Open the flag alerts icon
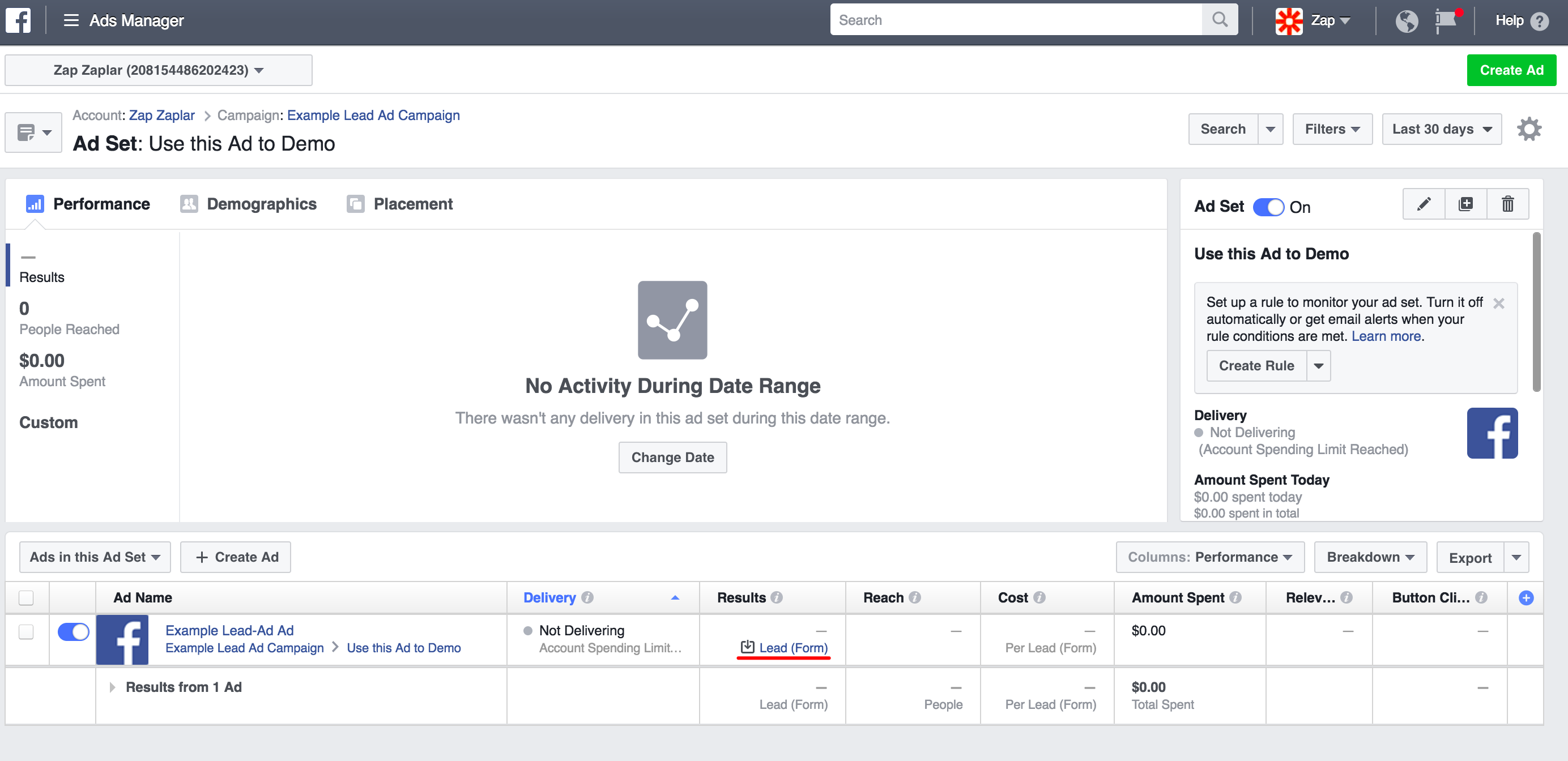The width and height of the screenshot is (1568, 761). [1447, 21]
